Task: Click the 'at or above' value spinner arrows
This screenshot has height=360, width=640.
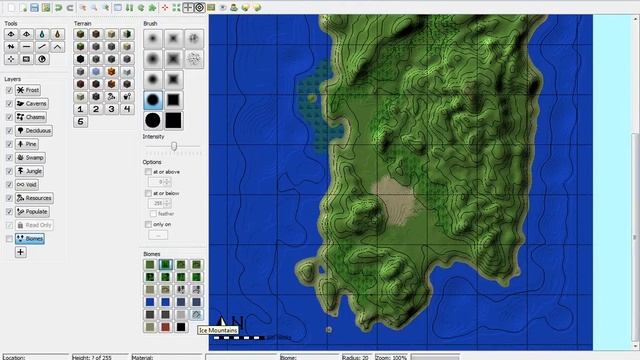Action: [x=167, y=182]
